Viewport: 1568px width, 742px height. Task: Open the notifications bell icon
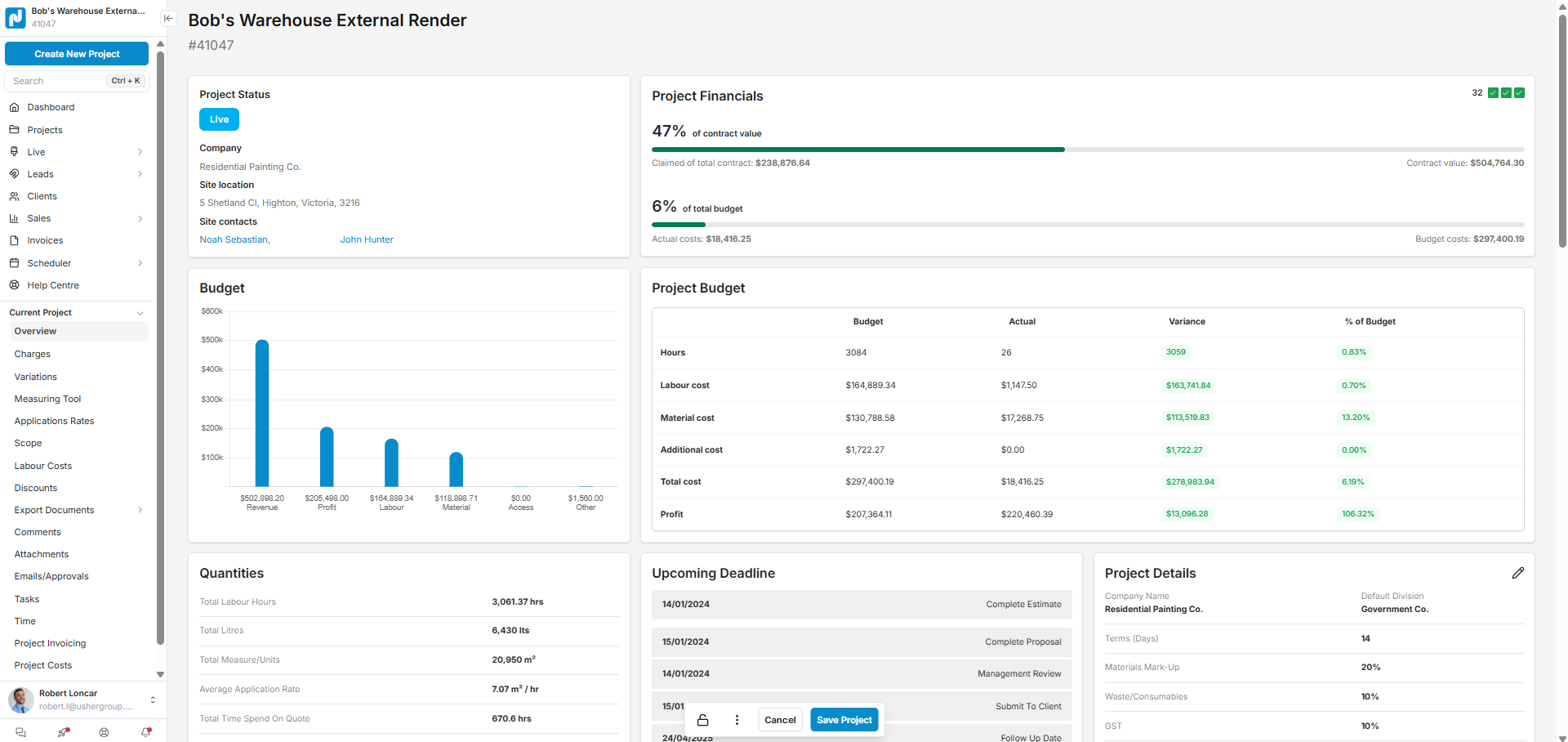(x=146, y=732)
